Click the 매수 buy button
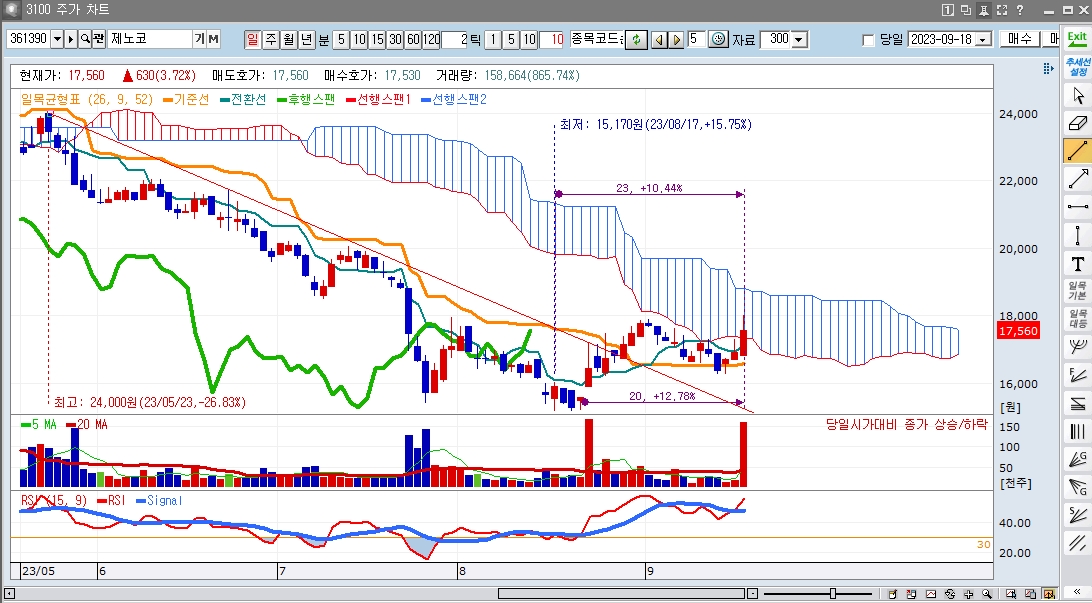This screenshot has width=1092, height=603. [1019, 39]
